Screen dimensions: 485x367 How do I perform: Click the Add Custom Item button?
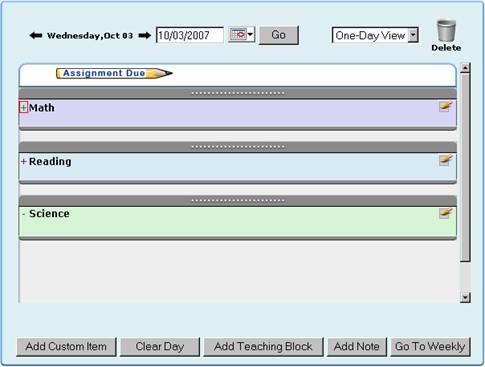click(66, 347)
